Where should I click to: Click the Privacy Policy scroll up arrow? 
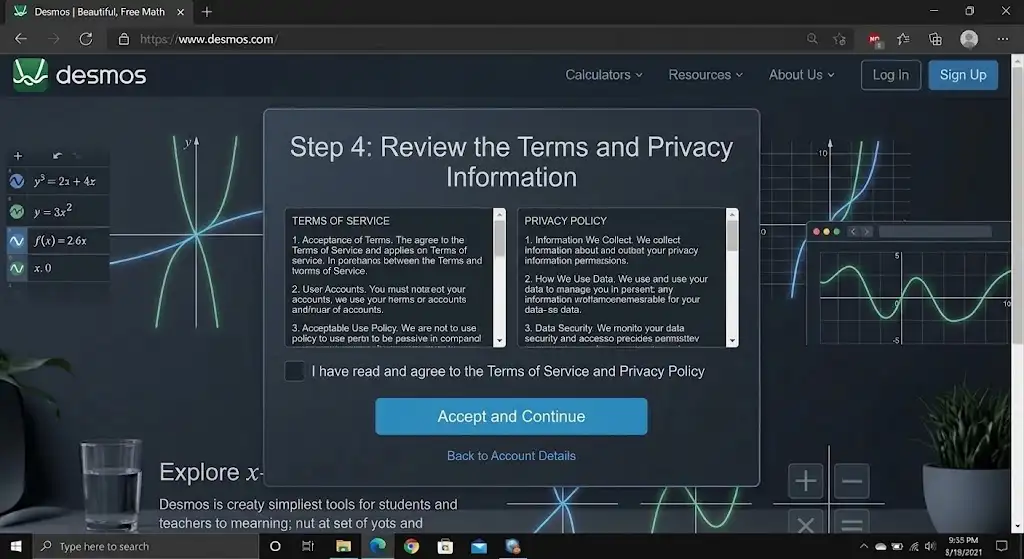pyautogui.click(x=732, y=215)
